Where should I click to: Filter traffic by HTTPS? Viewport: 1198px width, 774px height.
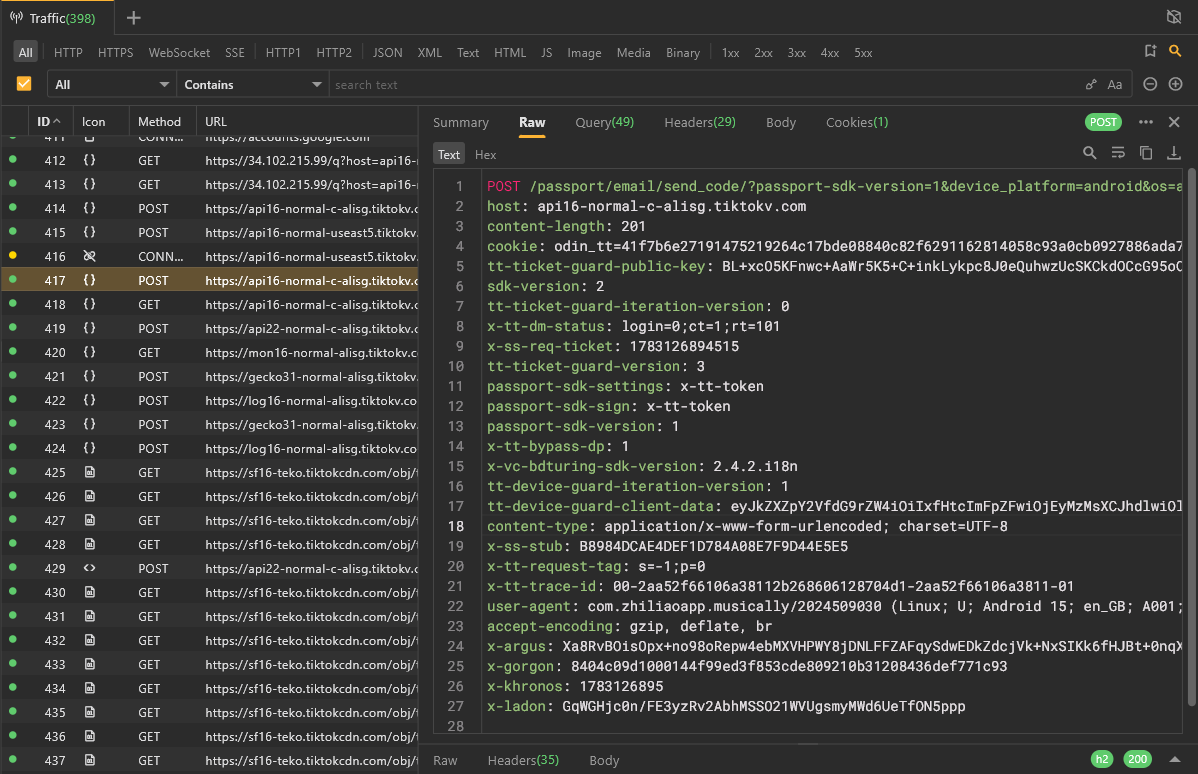[x=115, y=53]
